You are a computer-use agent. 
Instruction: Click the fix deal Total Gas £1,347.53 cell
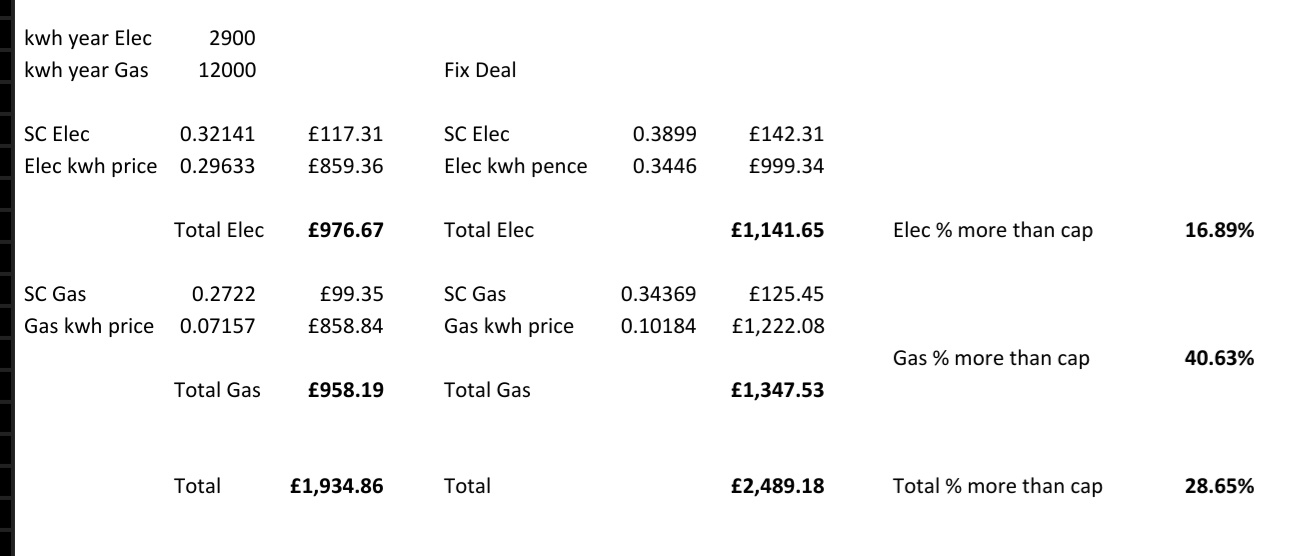(778, 390)
